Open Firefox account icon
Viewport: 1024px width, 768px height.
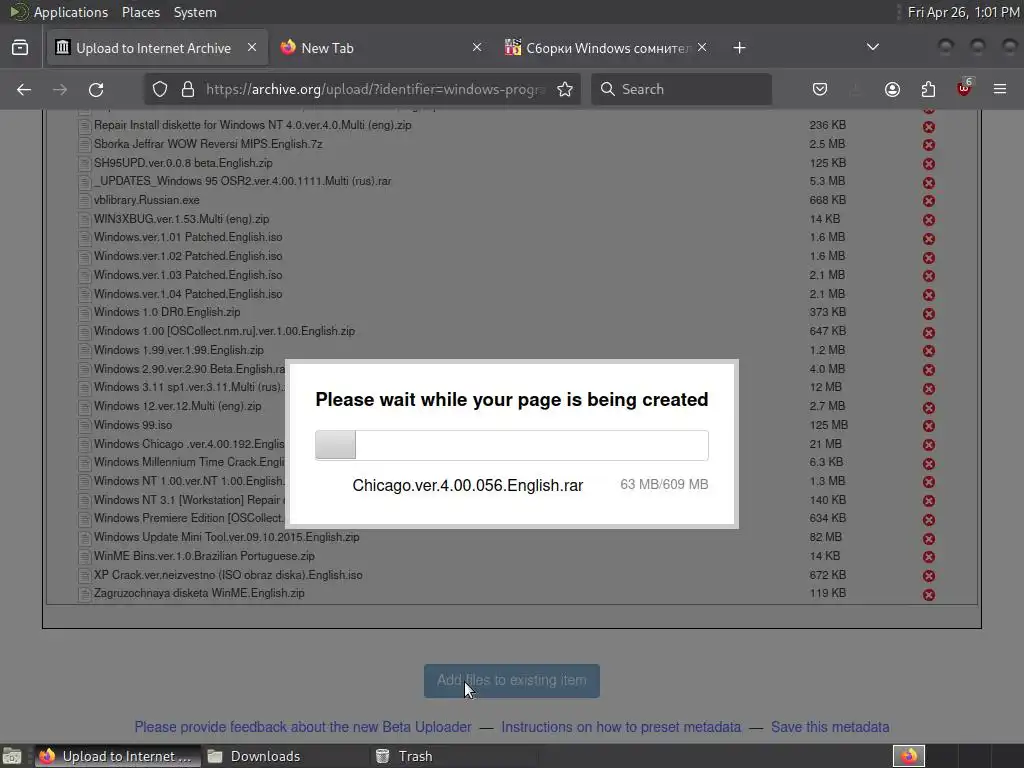892,89
